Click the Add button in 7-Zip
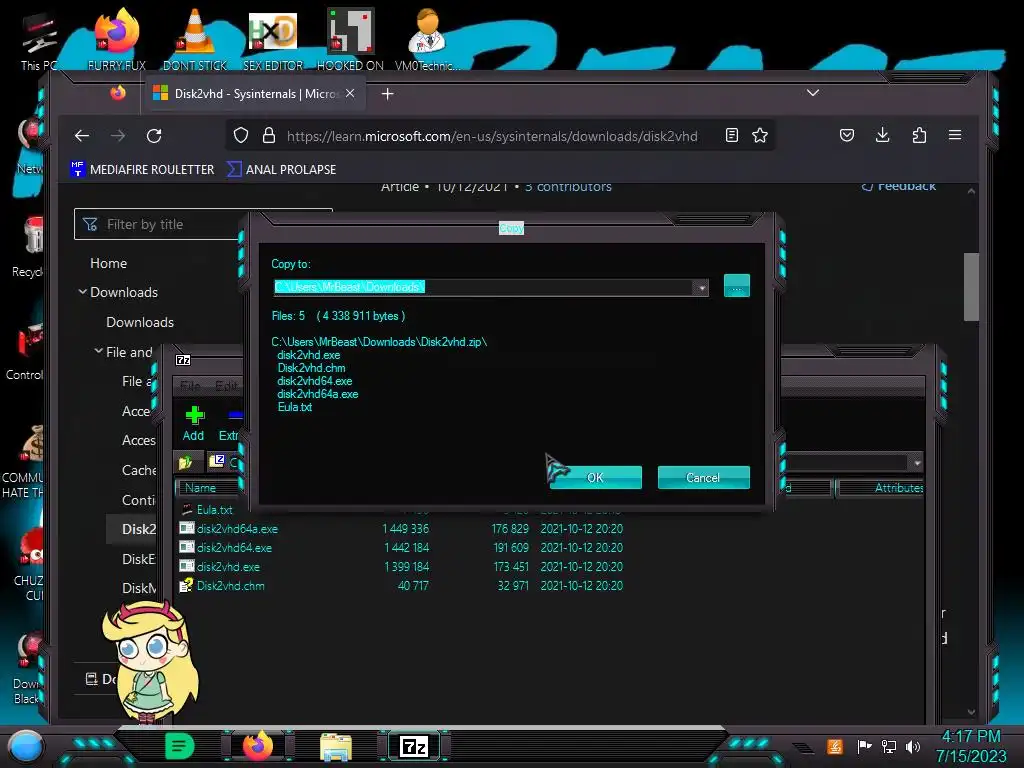The width and height of the screenshot is (1024, 768). tap(193, 423)
